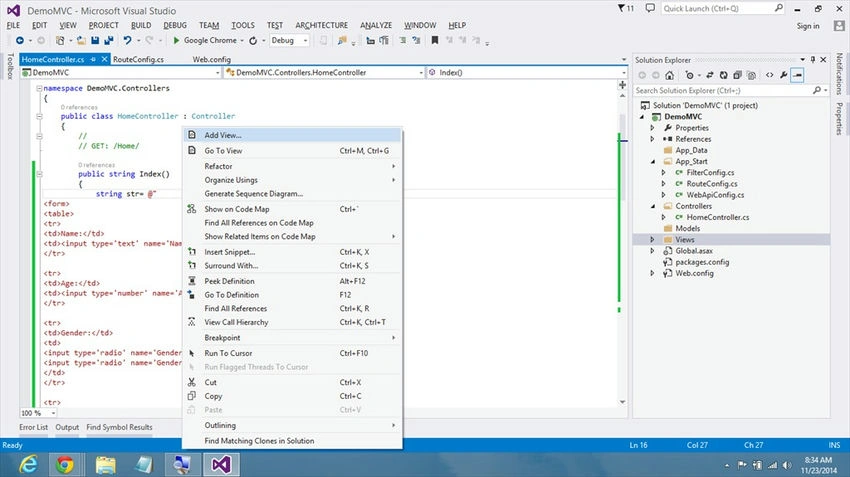This screenshot has width=850, height=477.
Task: Click the Open File folder icon
Action: [81, 41]
